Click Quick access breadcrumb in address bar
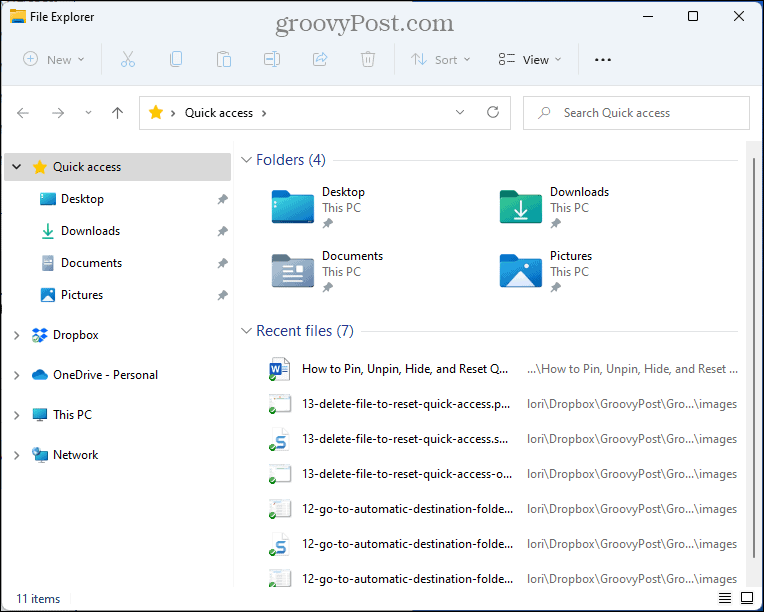The image size is (764, 612). click(x=219, y=113)
